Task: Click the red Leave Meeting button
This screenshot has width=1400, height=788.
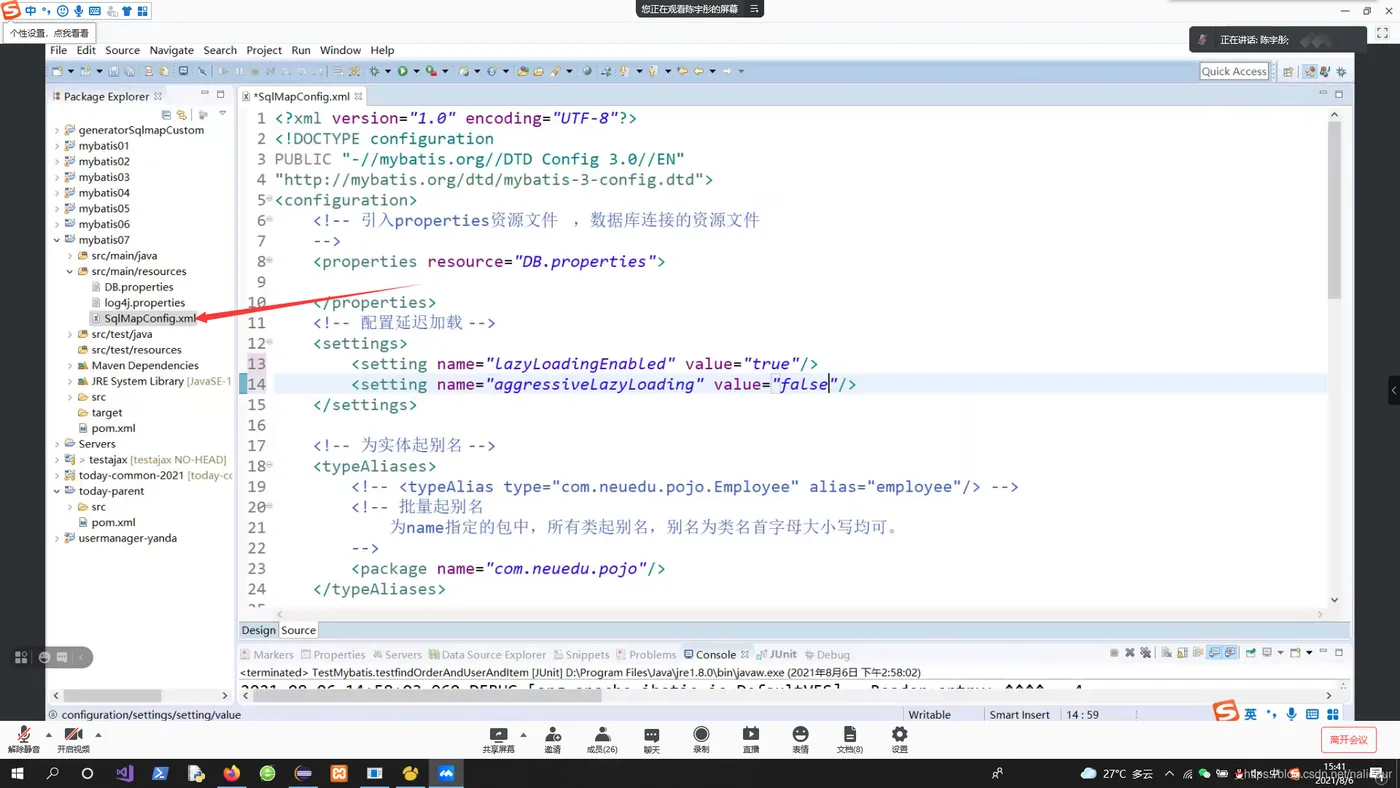Action: [x=1348, y=740]
